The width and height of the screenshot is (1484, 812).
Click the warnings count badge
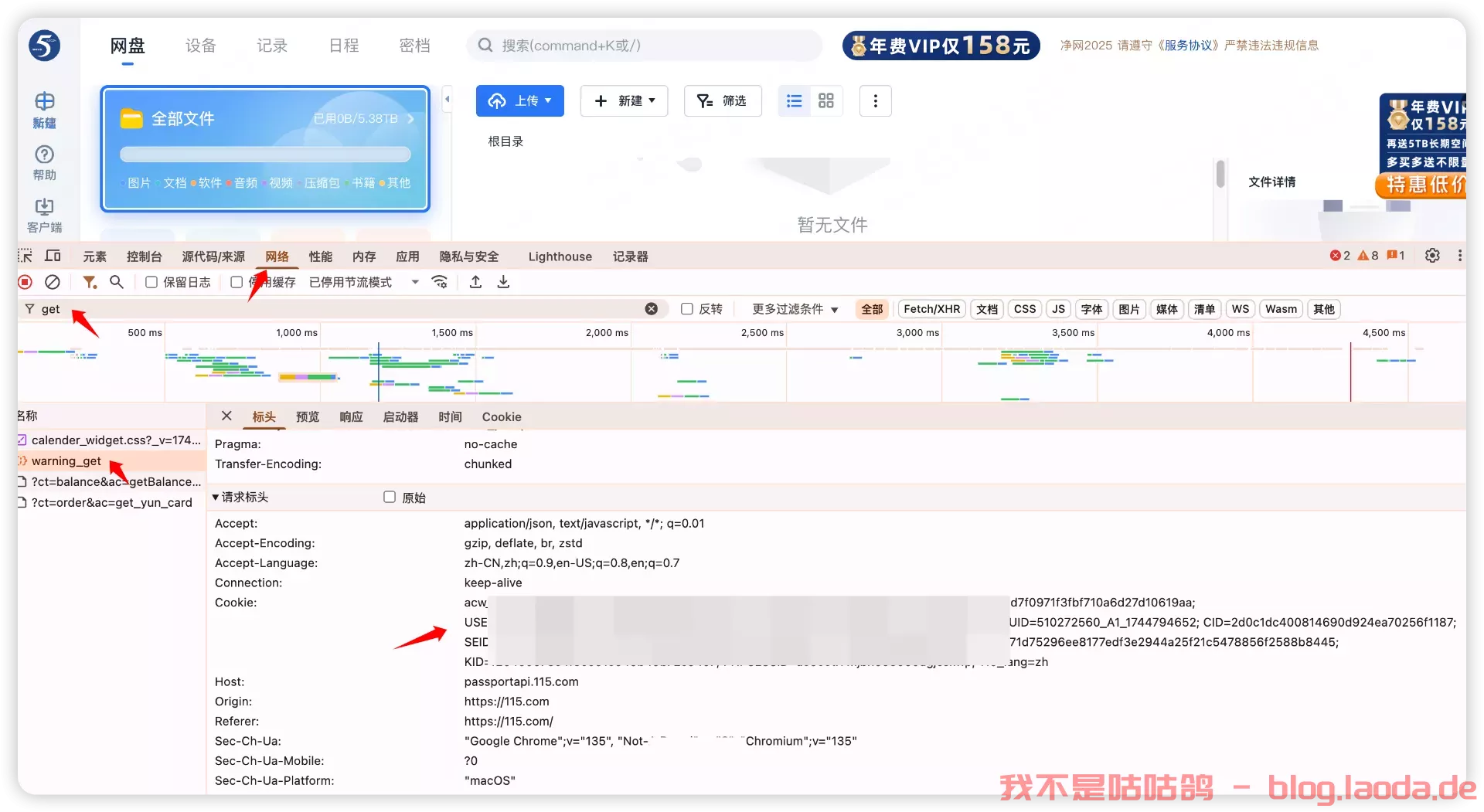tap(1368, 256)
